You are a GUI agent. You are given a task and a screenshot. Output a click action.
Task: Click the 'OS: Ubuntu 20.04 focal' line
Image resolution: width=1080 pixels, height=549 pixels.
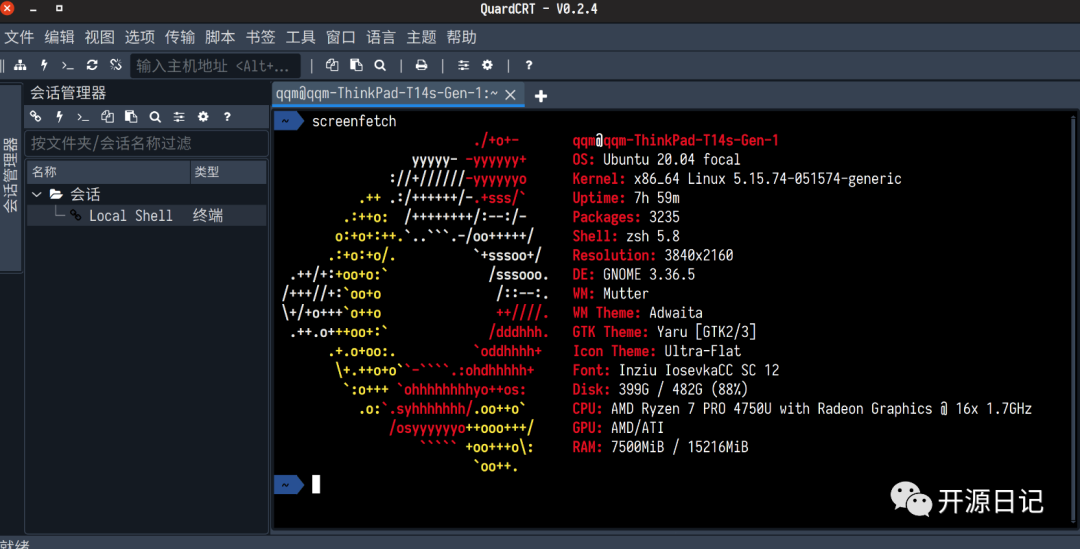tap(656, 160)
